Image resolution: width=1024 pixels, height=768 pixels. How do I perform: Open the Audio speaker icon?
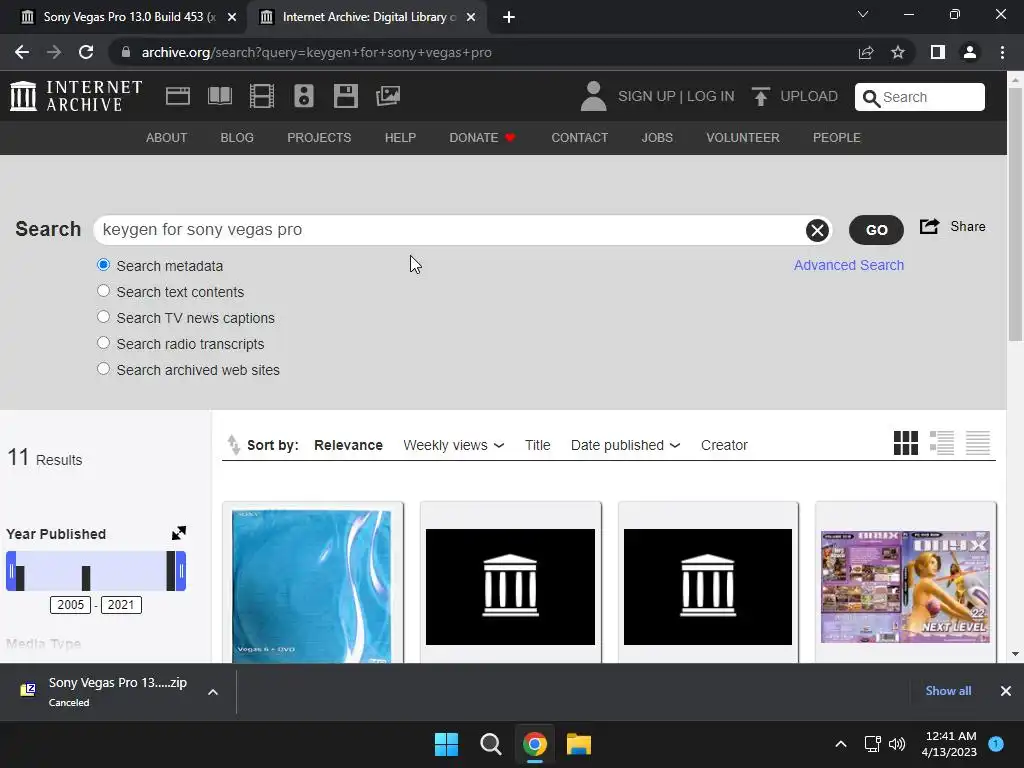(x=304, y=96)
